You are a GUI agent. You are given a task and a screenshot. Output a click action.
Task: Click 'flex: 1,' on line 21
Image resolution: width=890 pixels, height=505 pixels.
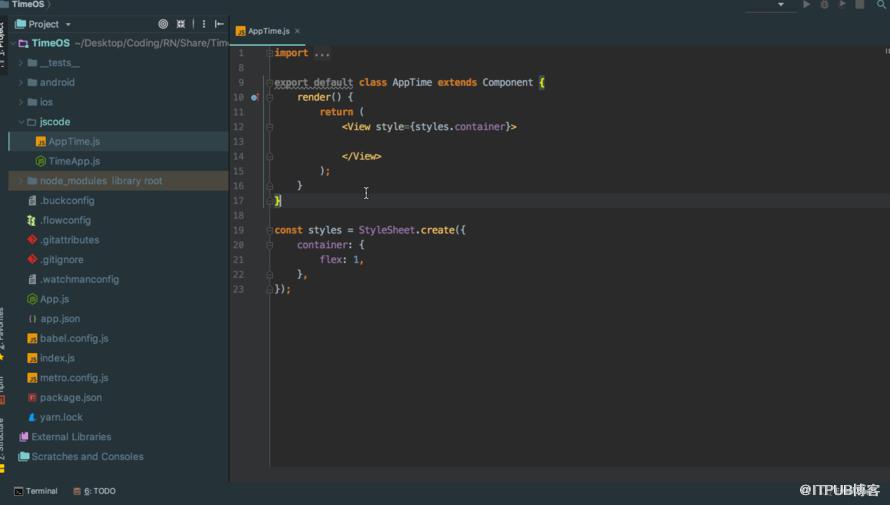point(341,259)
